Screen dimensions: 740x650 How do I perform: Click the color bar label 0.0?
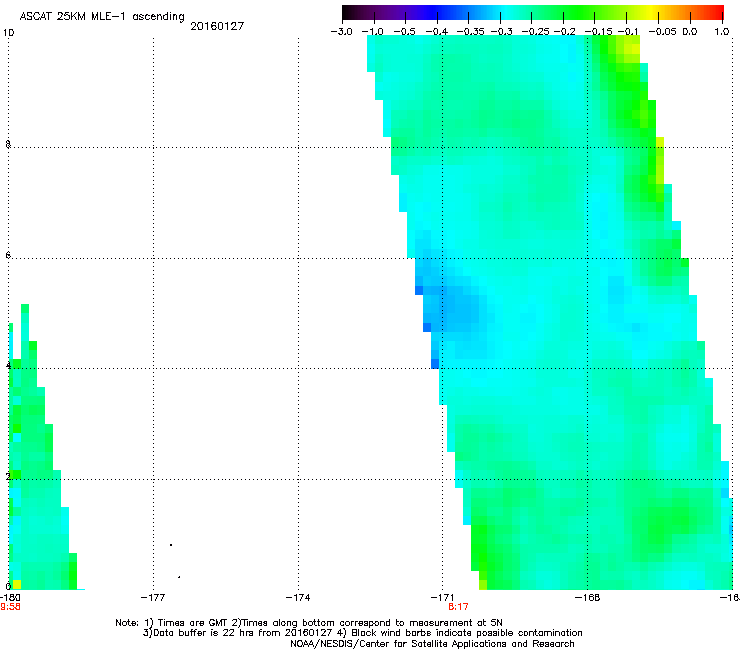coord(690,32)
